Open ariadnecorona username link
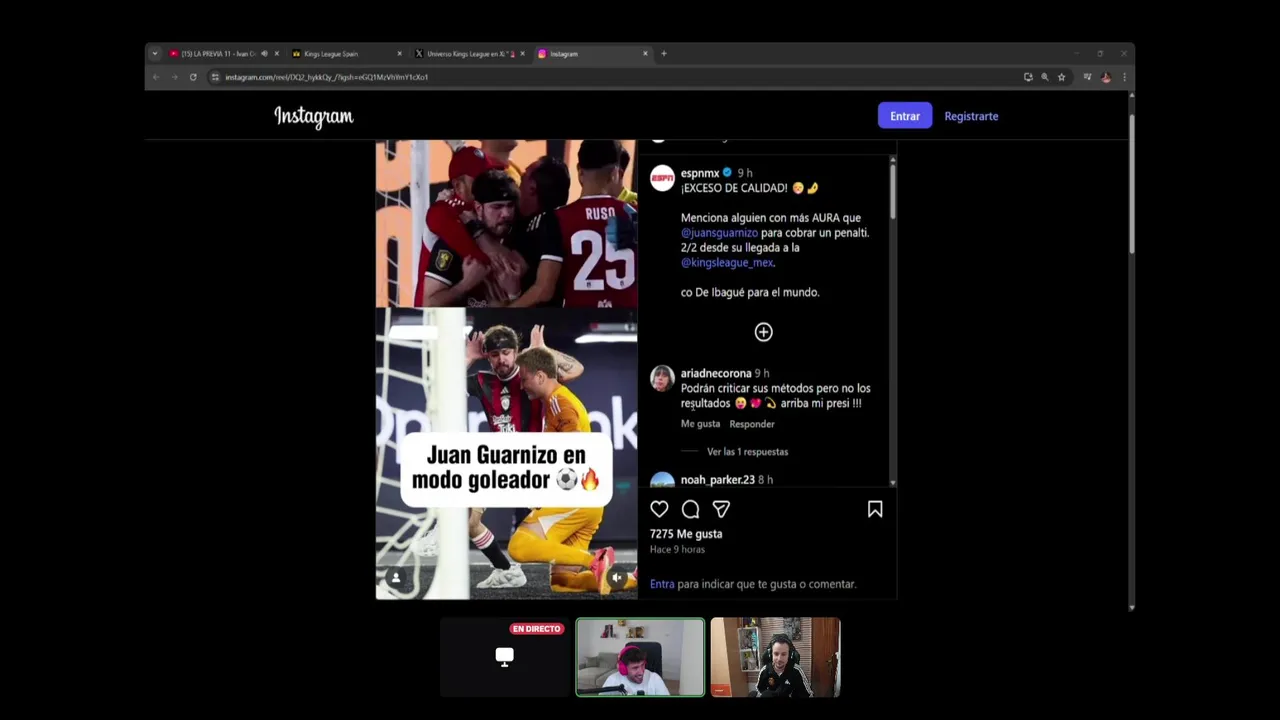Image resolution: width=1280 pixels, height=720 pixels. pos(716,373)
